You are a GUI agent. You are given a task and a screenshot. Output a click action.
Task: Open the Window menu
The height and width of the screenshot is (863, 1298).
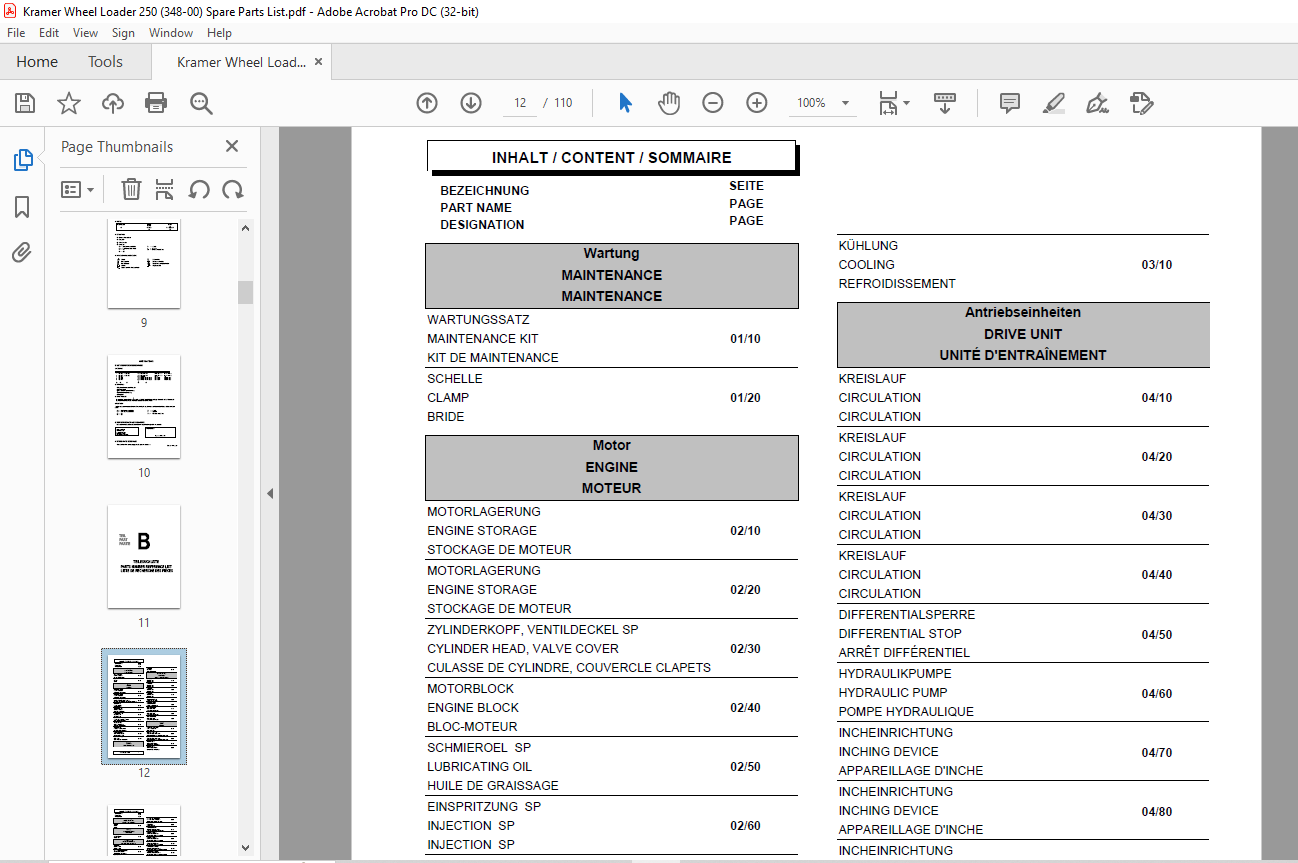[171, 33]
